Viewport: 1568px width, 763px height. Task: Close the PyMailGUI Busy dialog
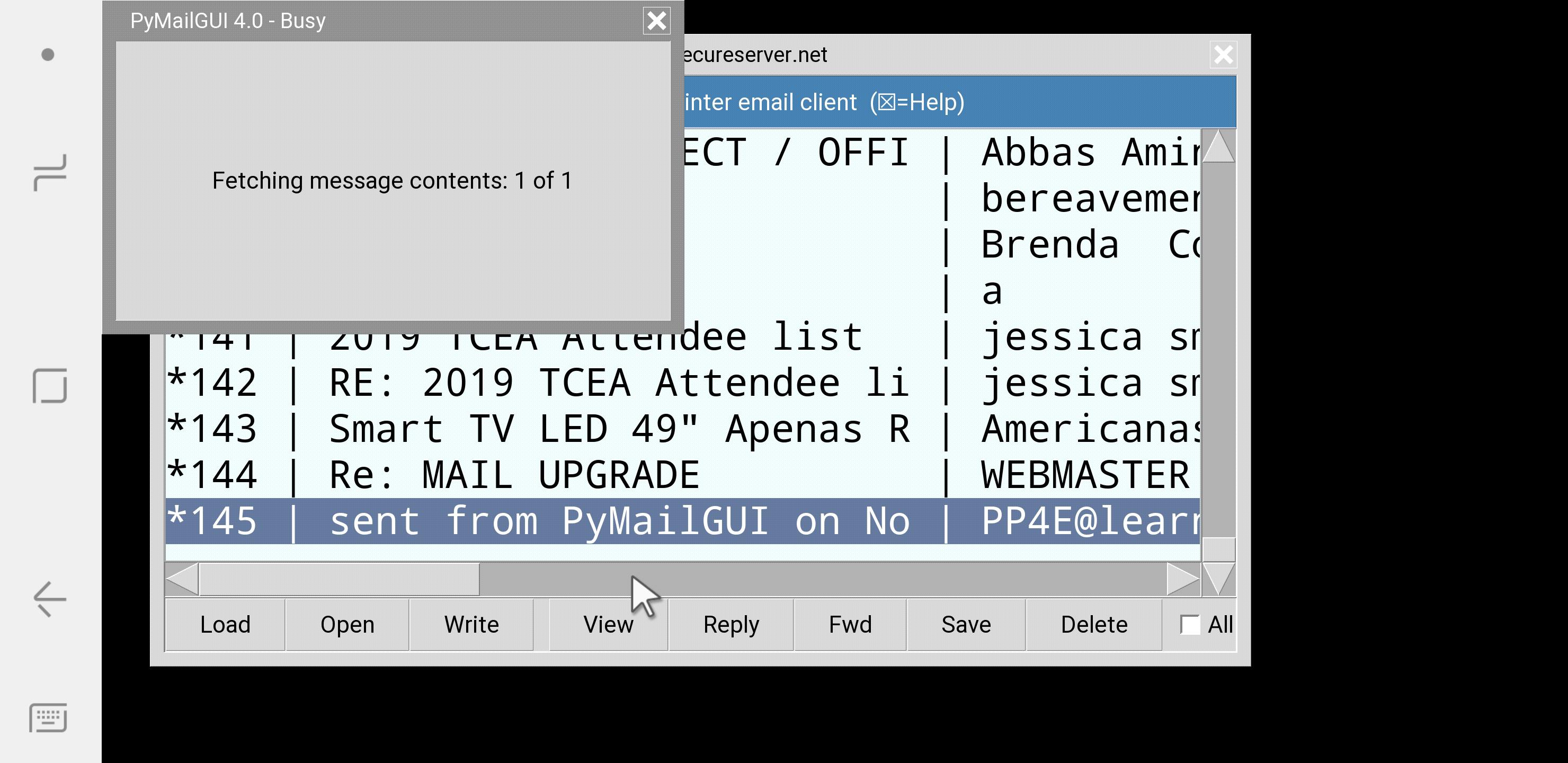[x=656, y=21]
